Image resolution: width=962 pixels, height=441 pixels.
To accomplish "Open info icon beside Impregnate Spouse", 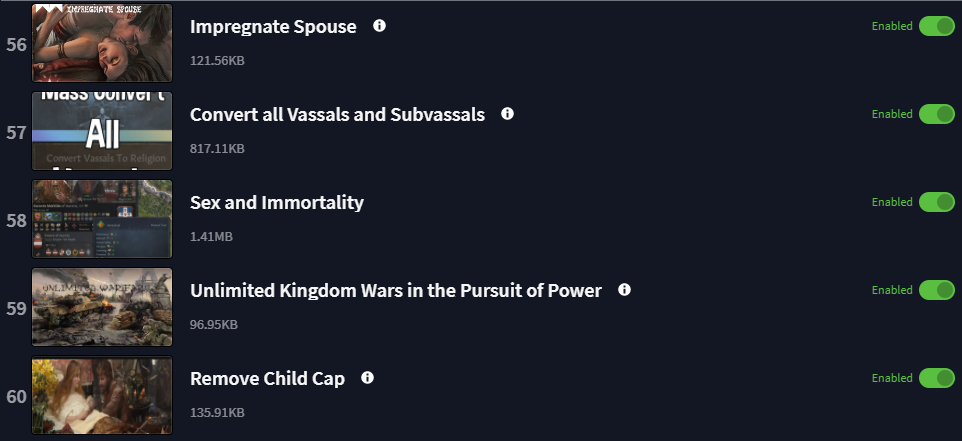I will click(x=380, y=26).
